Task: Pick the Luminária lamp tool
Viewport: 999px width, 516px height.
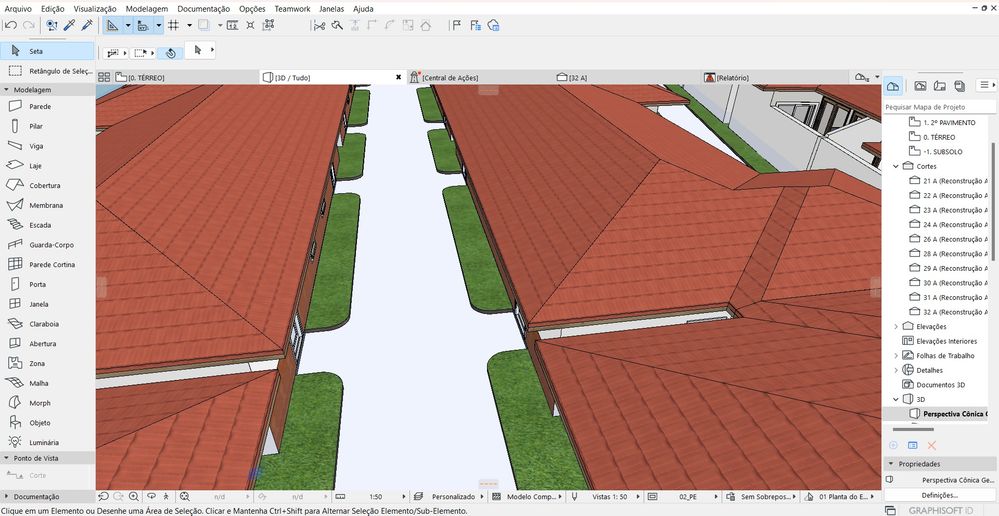Action: pos(44,442)
